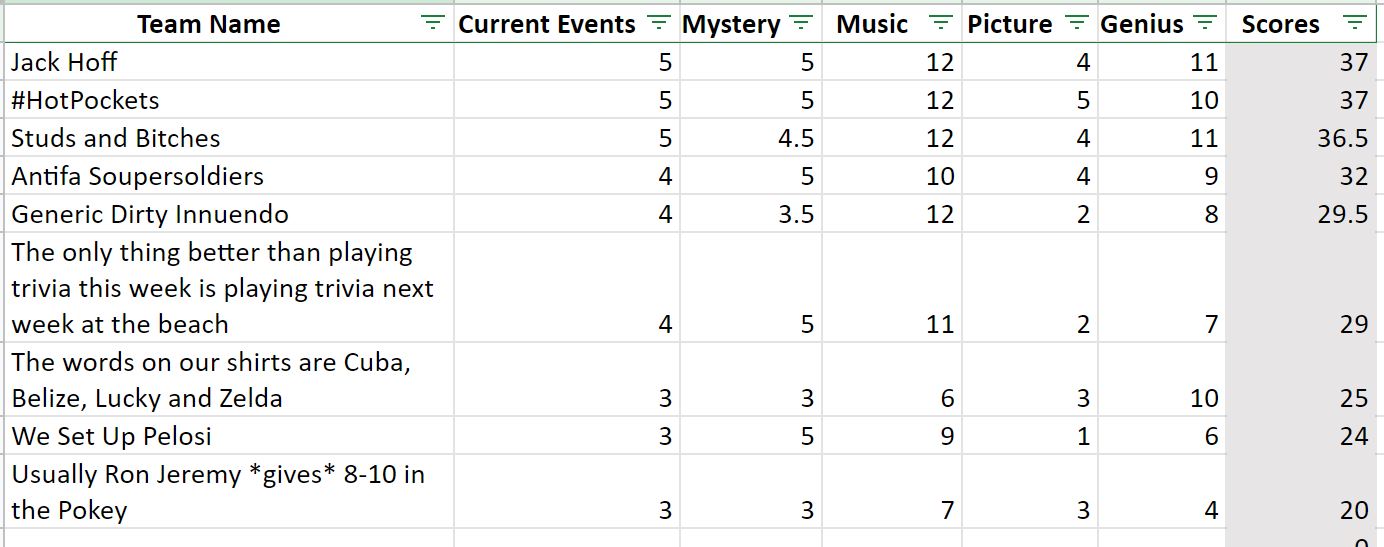Select the Jack Hoff team cell
Image resolution: width=1384 pixels, height=547 pixels.
click(229, 62)
